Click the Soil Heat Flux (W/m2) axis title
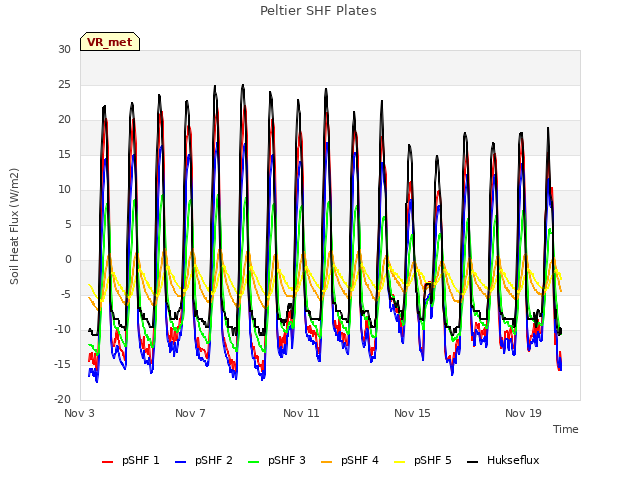 click(14, 226)
